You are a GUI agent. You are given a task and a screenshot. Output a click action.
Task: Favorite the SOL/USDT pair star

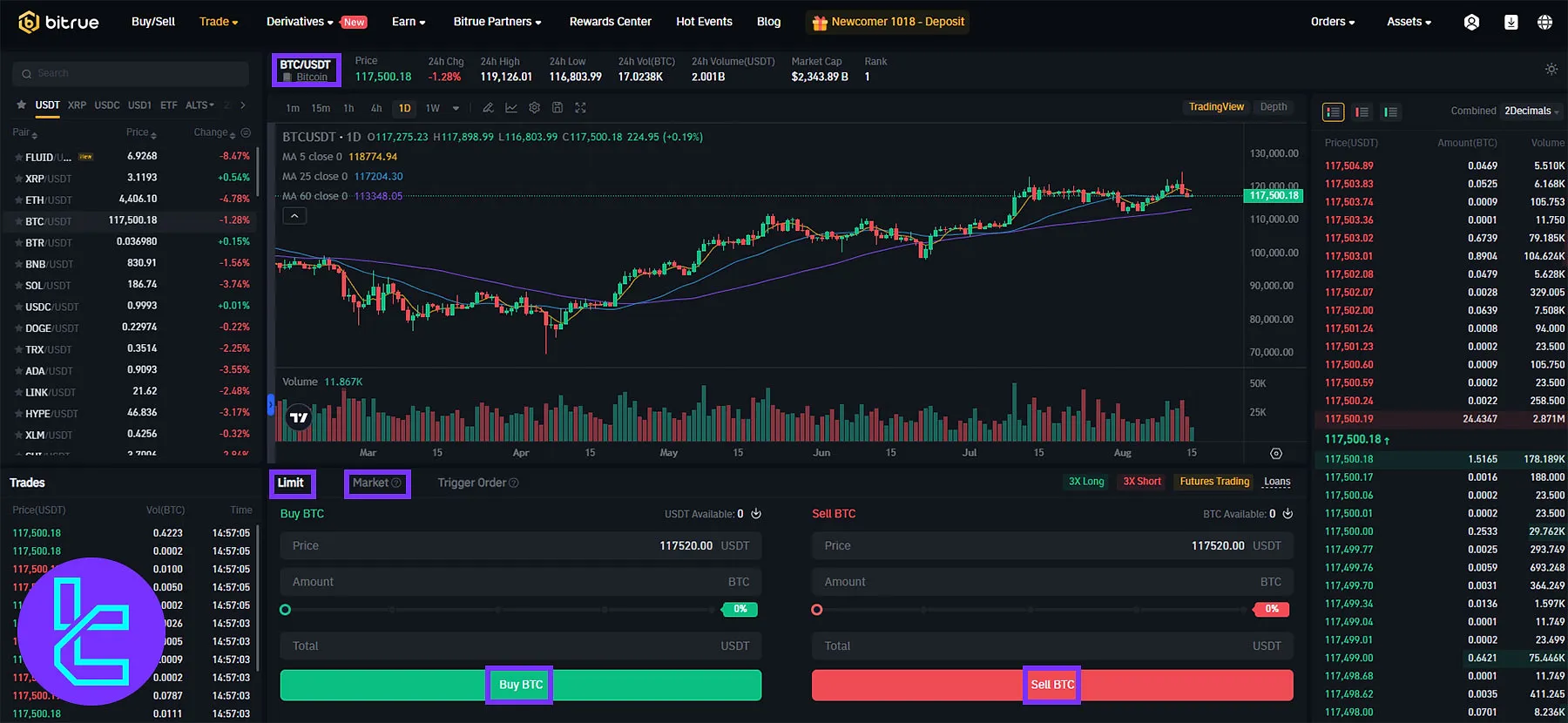click(x=18, y=286)
